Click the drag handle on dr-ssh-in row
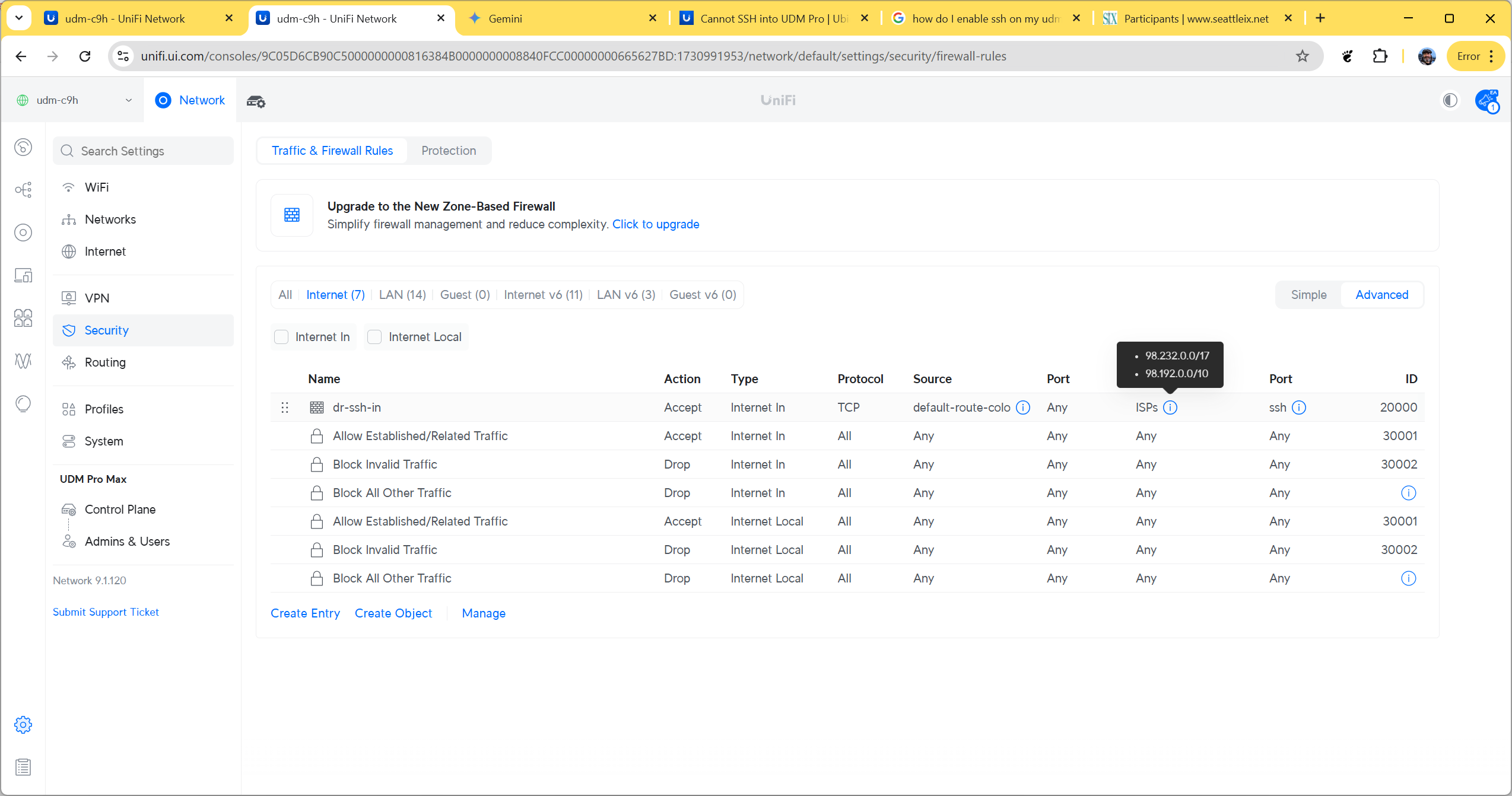 coord(285,407)
